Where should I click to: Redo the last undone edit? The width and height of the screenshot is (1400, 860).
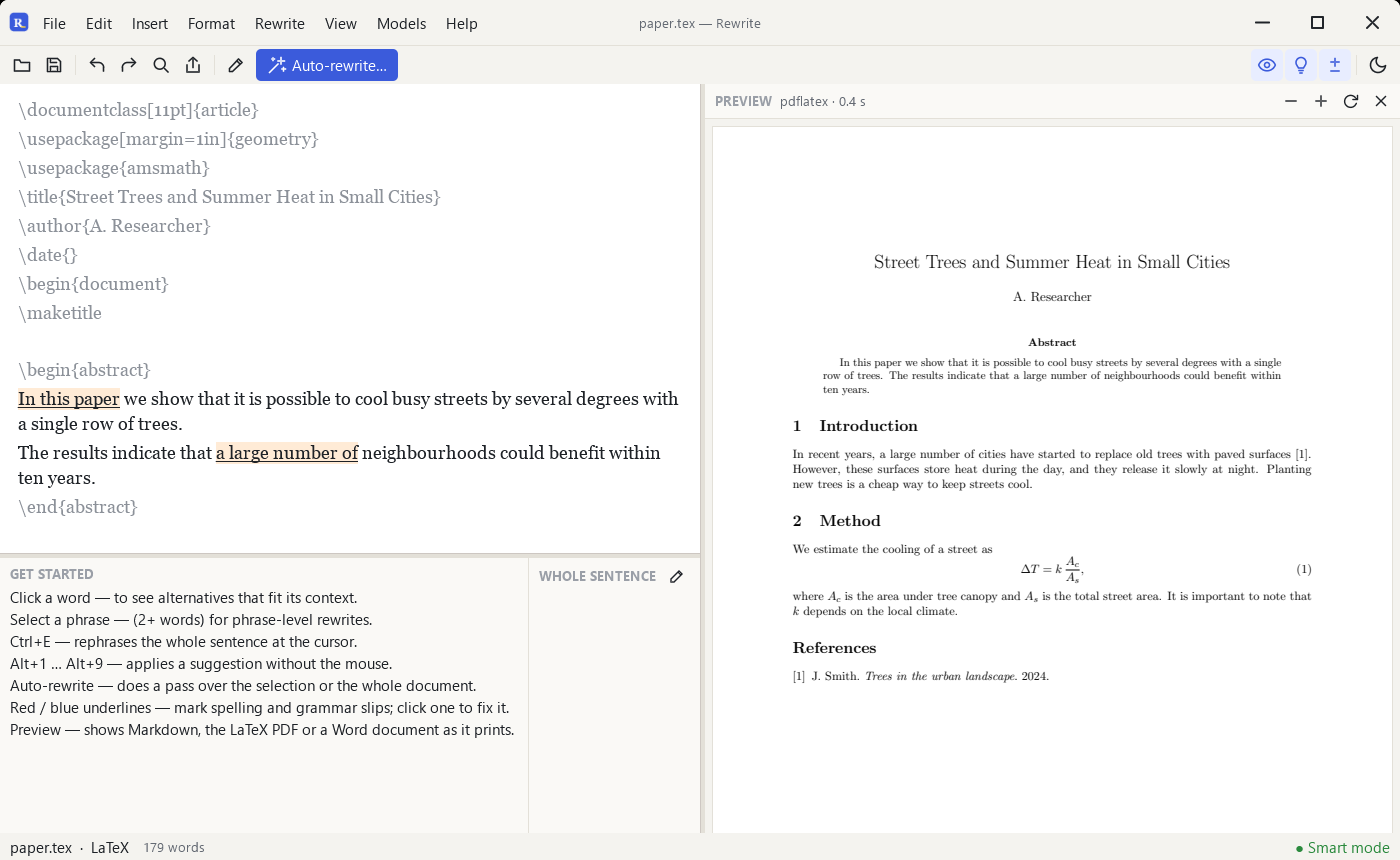pos(129,65)
